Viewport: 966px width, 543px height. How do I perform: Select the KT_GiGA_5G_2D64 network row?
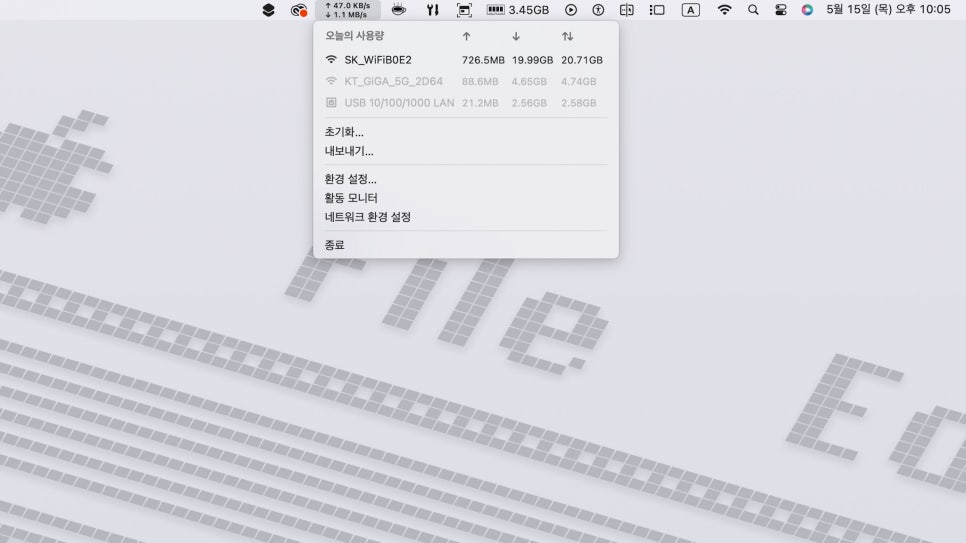(466, 81)
